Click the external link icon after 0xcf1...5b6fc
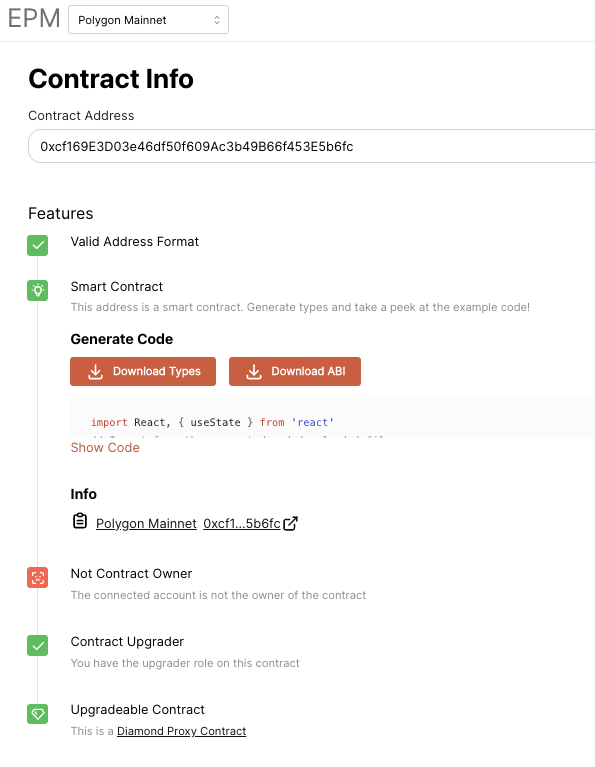 290,523
